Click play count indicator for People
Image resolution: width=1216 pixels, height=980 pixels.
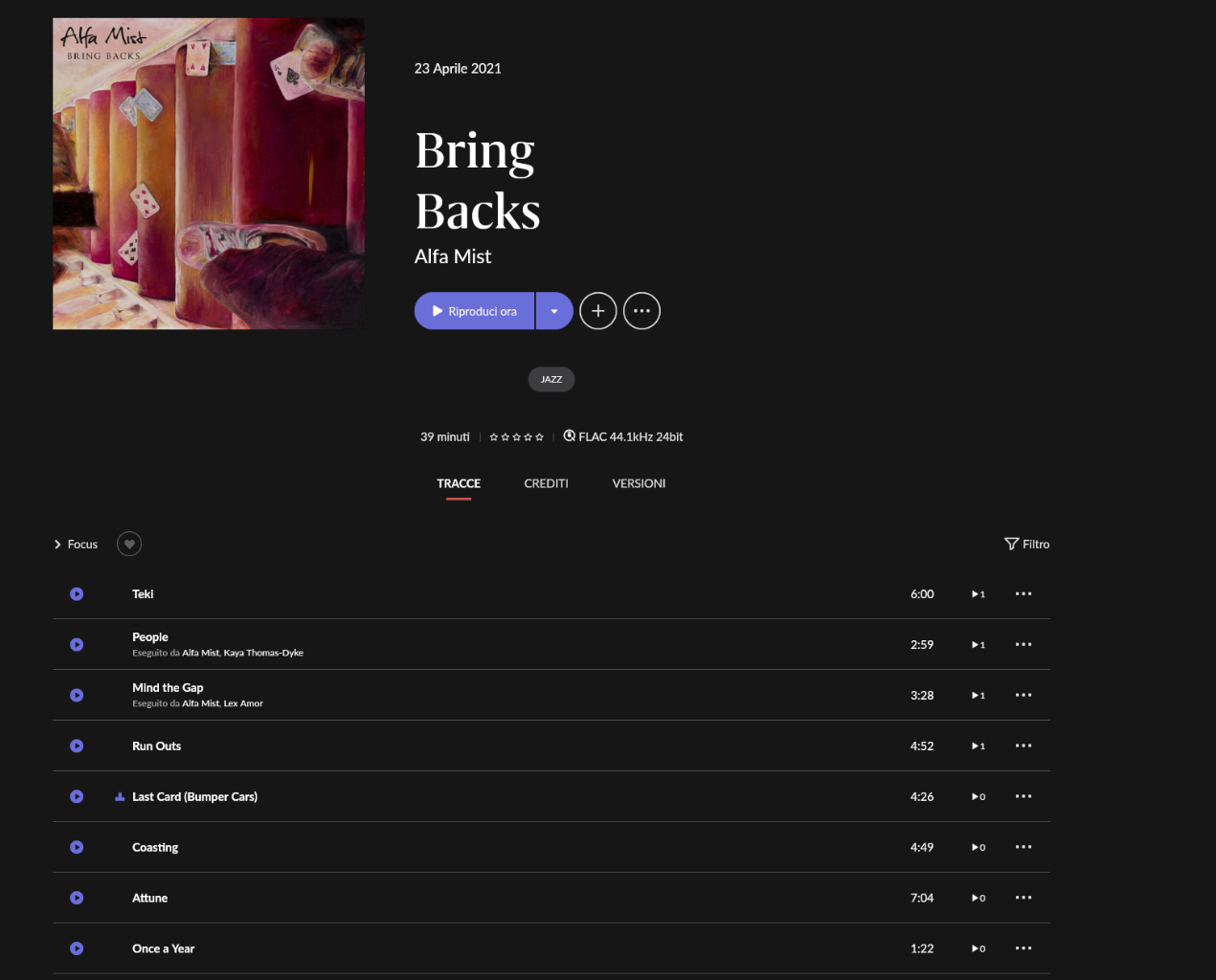(979, 645)
